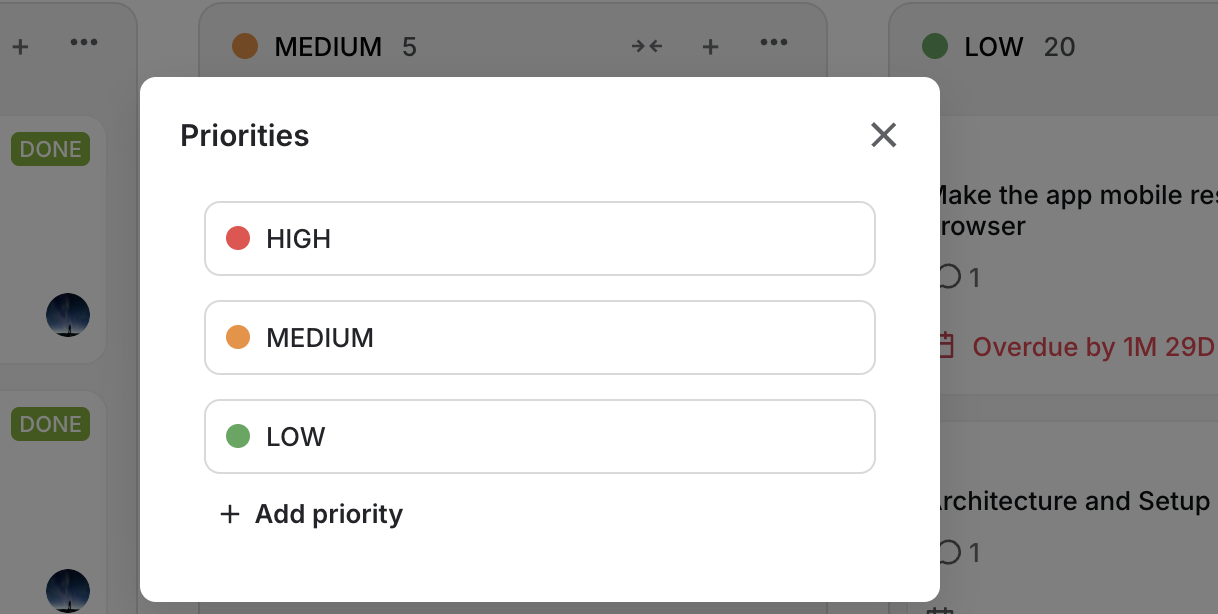Image resolution: width=1218 pixels, height=614 pixels.
Task: Close the Priorities dialog
Action: coord(883,135)
